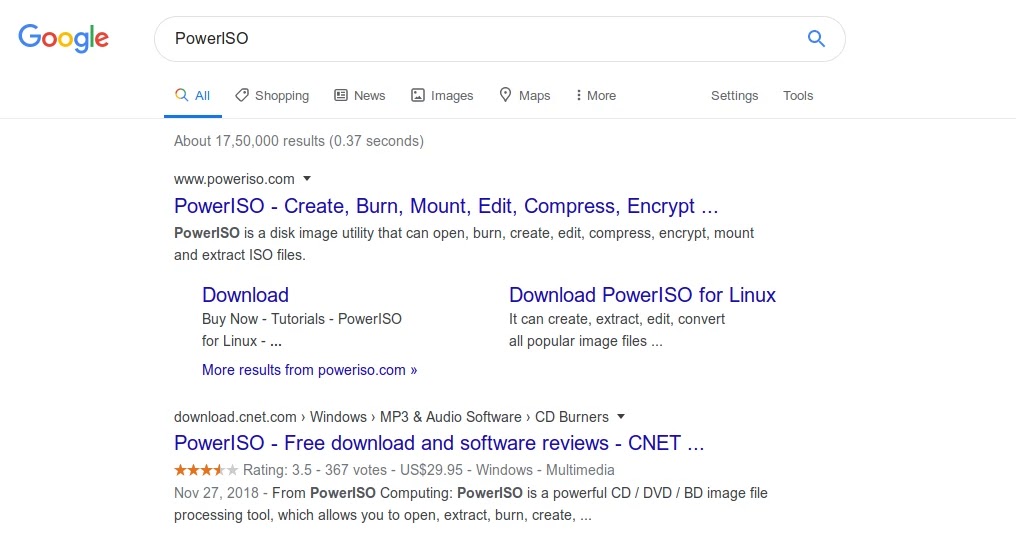The width and height of the screenshot is (1016, 546).
Task: Switch to the Images tab
Action: [442, 95]
